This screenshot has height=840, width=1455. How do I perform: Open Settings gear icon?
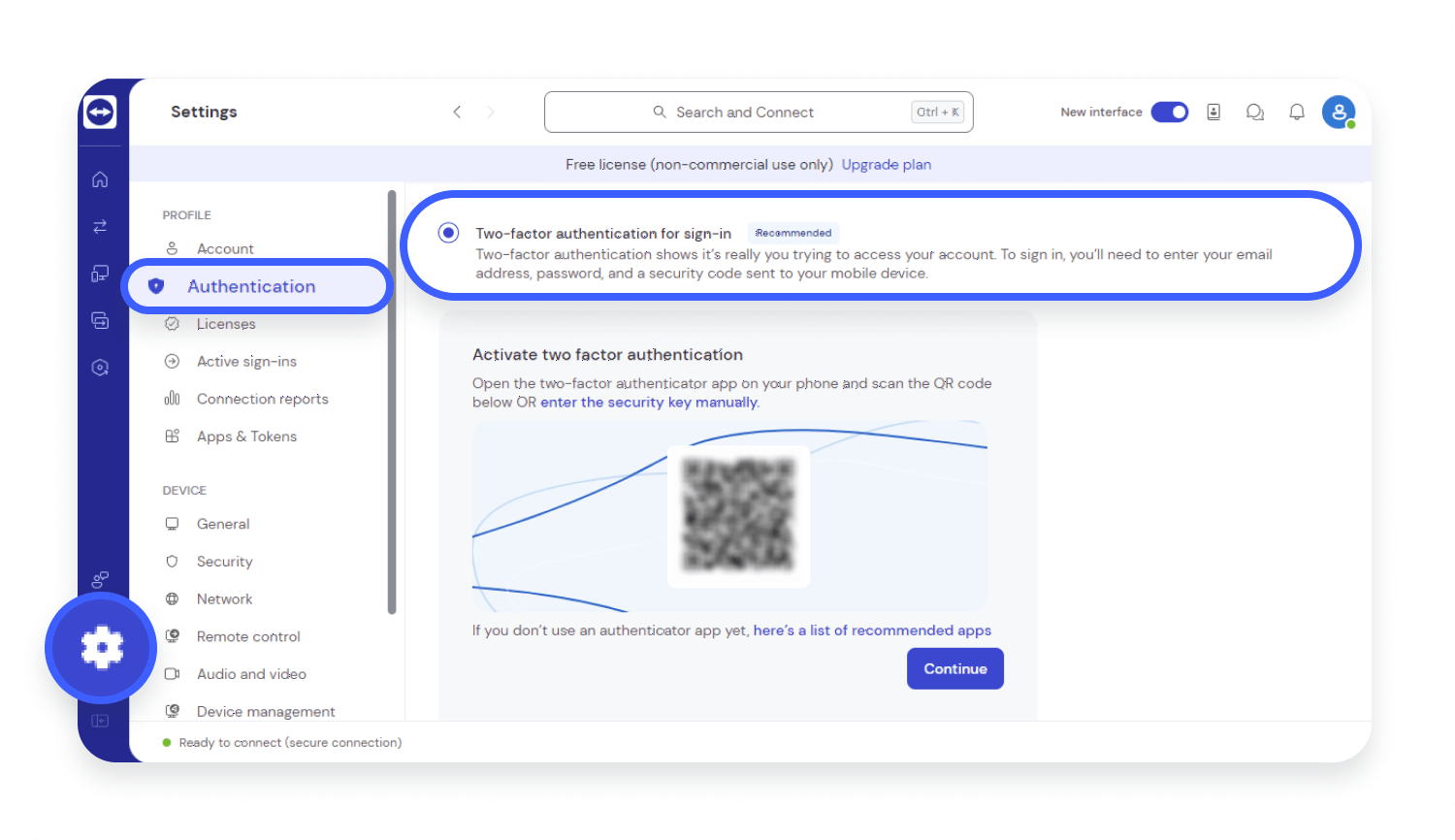click(x=102, y=647)
